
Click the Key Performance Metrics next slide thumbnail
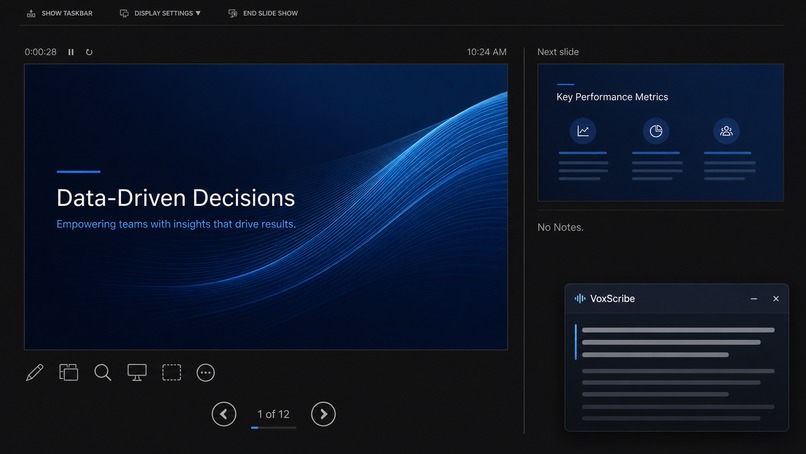pos(661,133)
